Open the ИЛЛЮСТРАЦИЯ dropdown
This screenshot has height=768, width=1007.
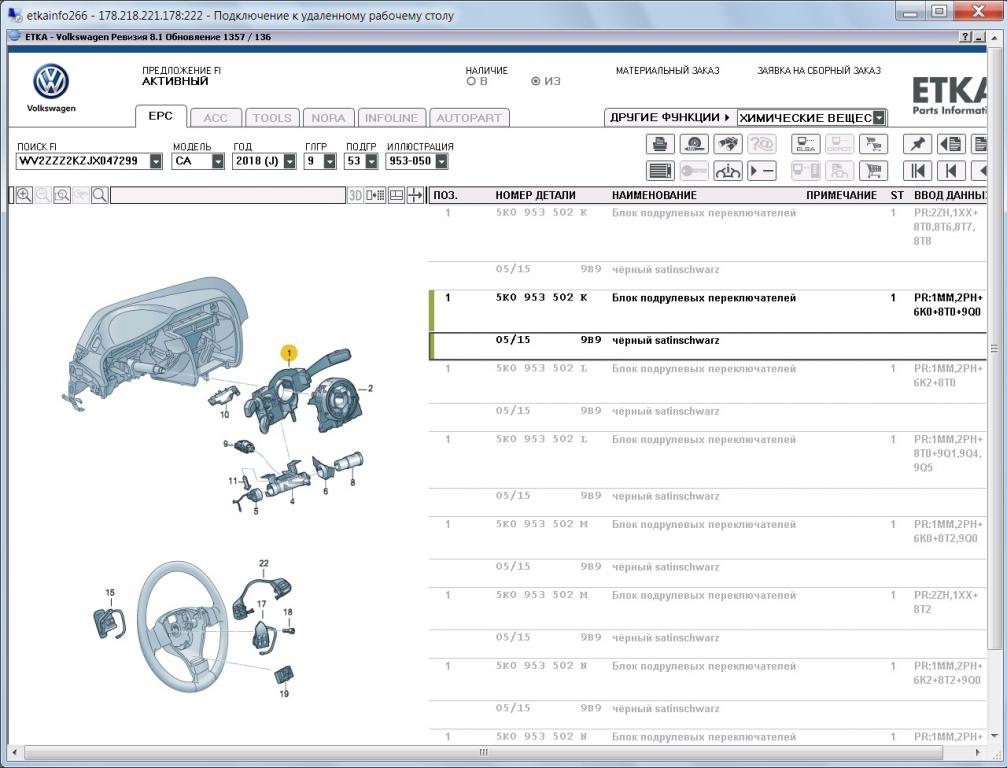(441, 161)
